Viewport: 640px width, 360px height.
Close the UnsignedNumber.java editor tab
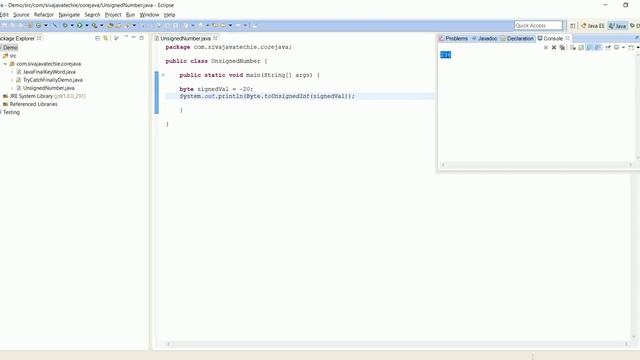point(215,38)
